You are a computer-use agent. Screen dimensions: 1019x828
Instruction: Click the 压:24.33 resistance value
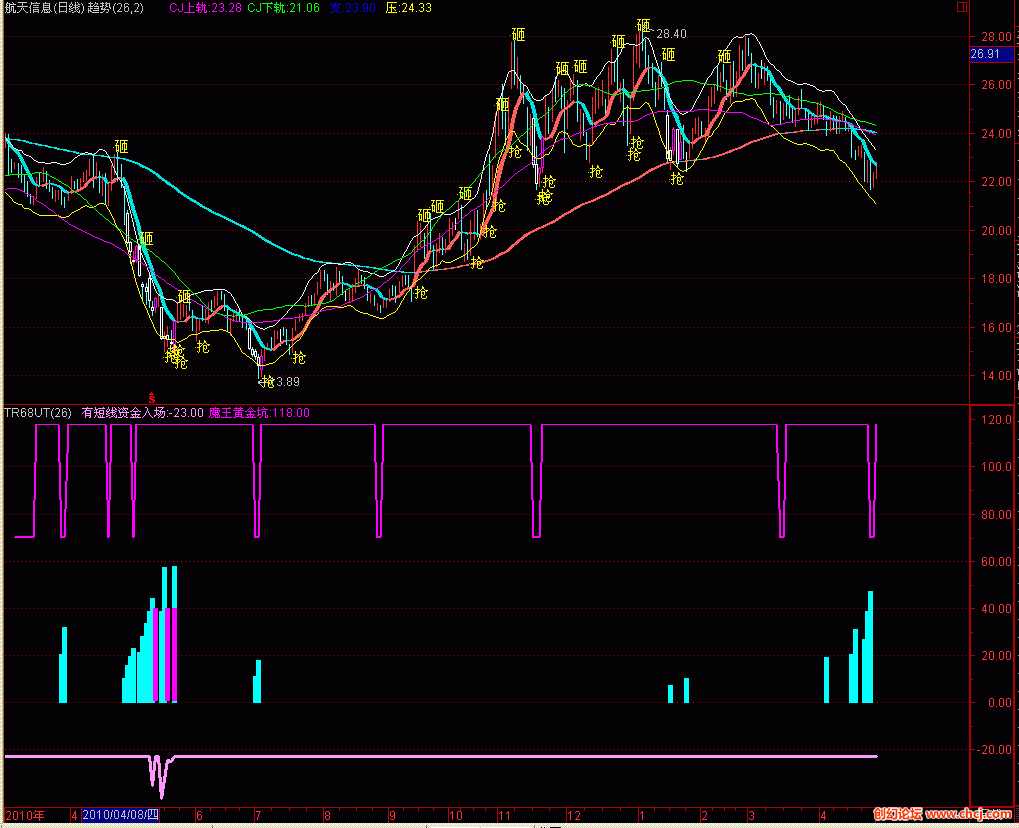coord(409,8)
